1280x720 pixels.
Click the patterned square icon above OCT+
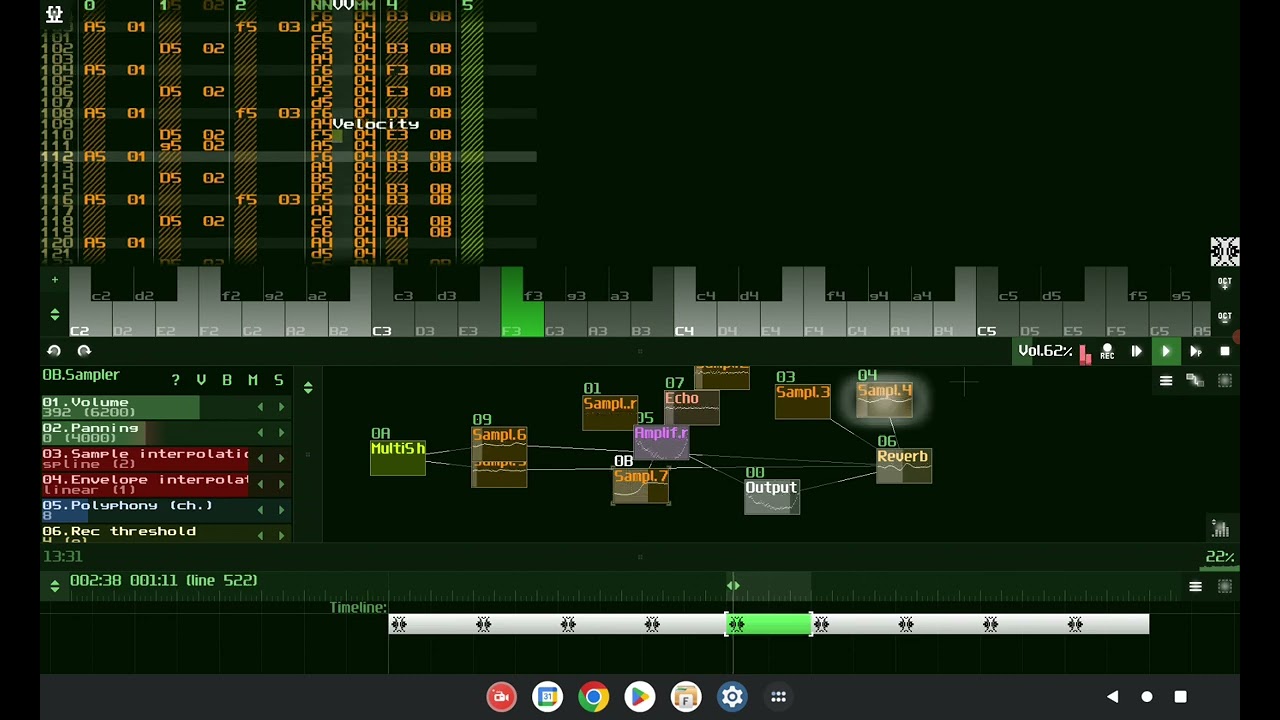pos(1225,251)
